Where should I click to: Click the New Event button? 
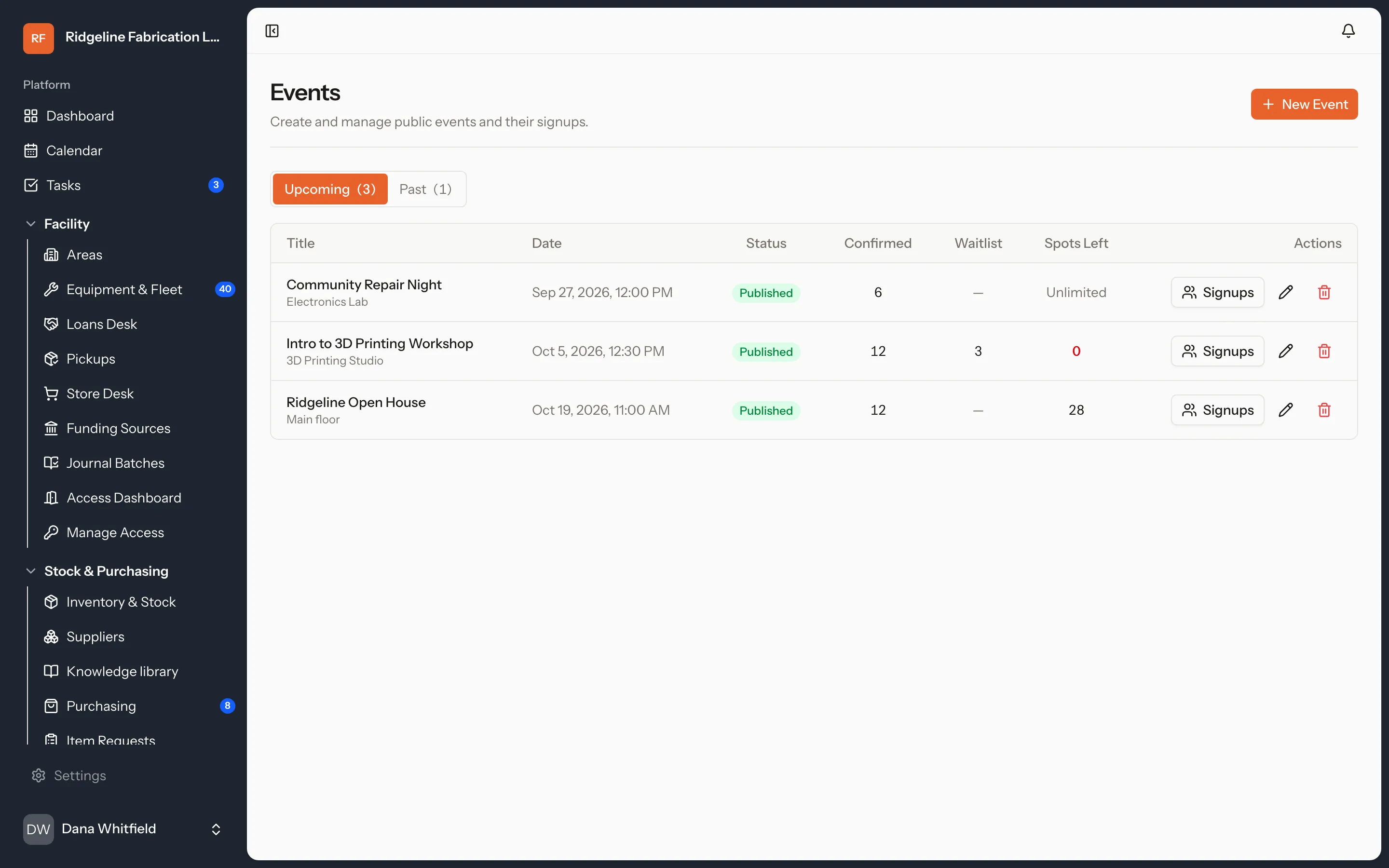pos(1304,104)
